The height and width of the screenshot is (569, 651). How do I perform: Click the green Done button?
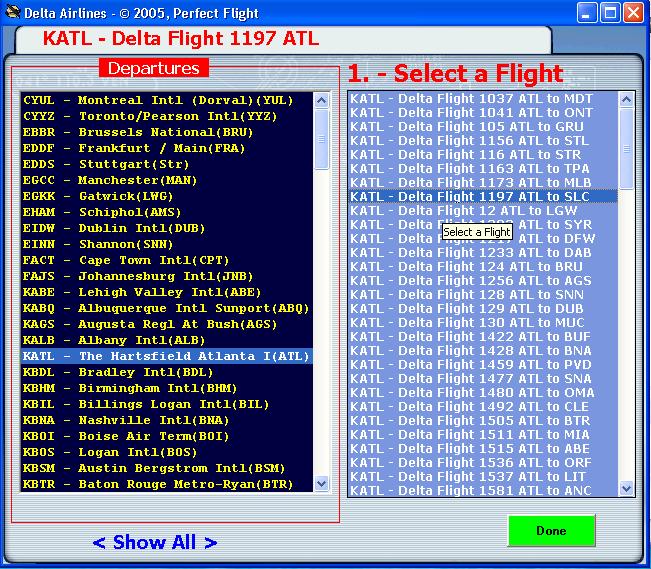[x=551, y=530]
